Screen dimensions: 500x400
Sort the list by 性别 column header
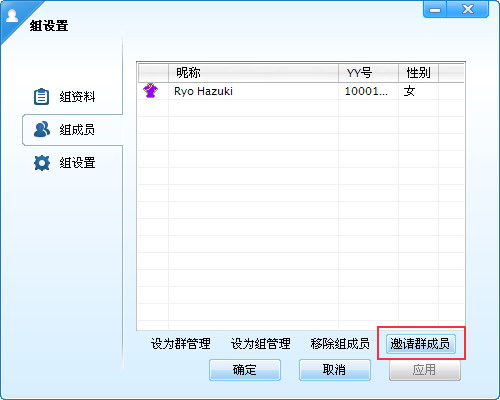418,72
